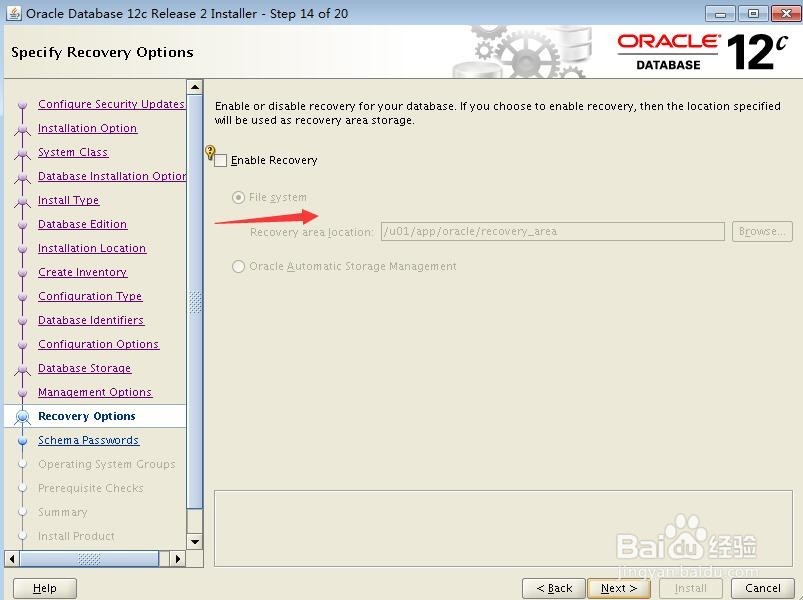Open the Management Options step
Image resolution: width=803 pixels, height=600 pixels.
coord(95,393)
